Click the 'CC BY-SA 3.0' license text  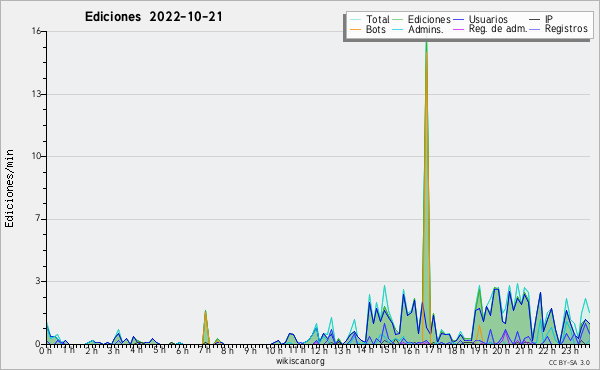[x=569, y=362]
